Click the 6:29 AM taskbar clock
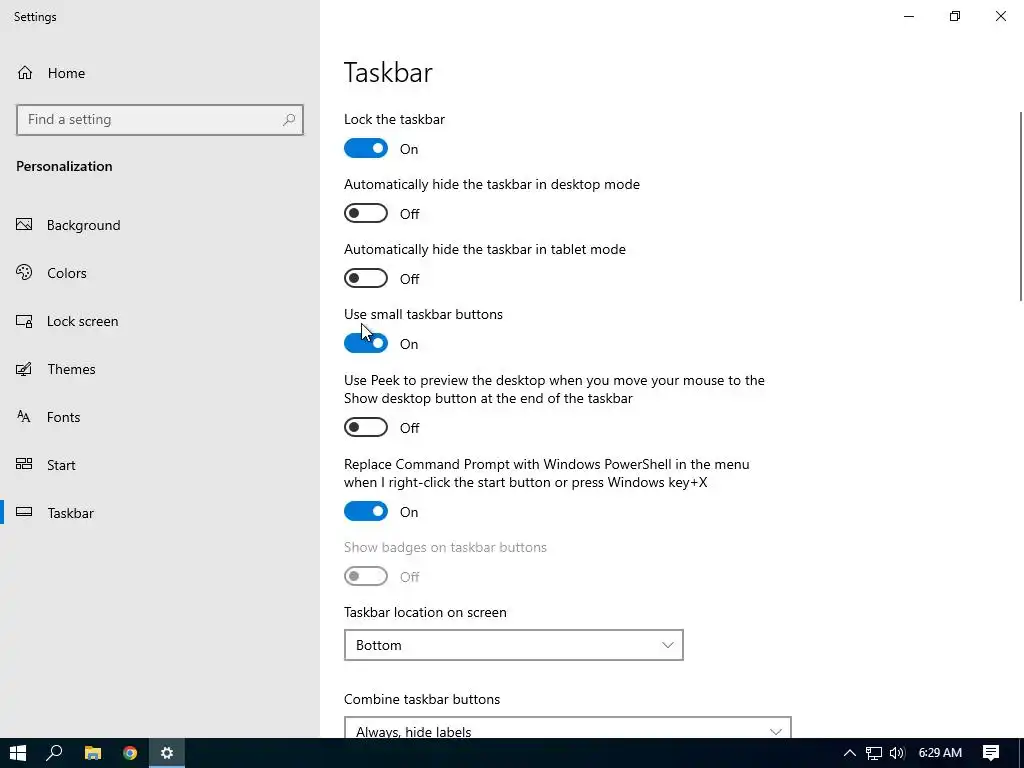Screen dimensions: 1024x768 (940, 753)
